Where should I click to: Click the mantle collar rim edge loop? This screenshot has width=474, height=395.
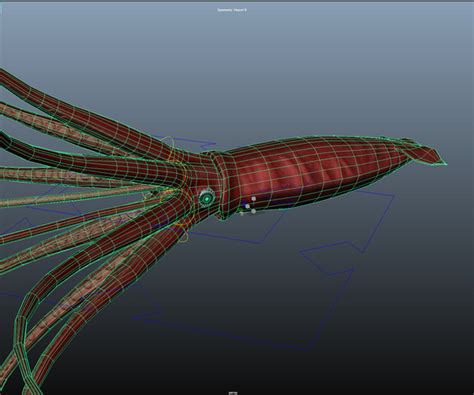(219, 185)
